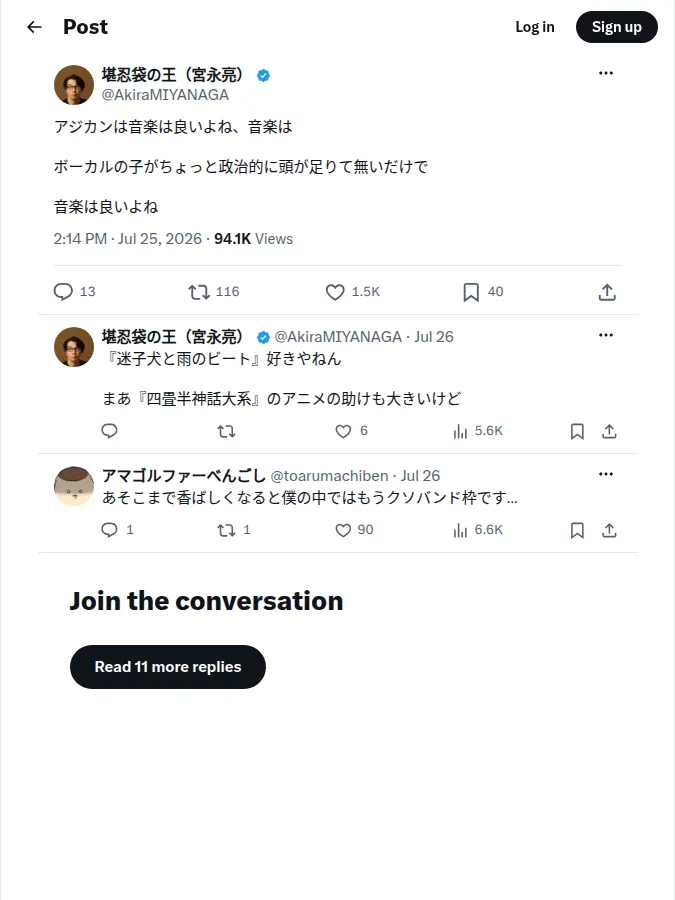
Task: Click the Log in button
Action: coord(535,27)
